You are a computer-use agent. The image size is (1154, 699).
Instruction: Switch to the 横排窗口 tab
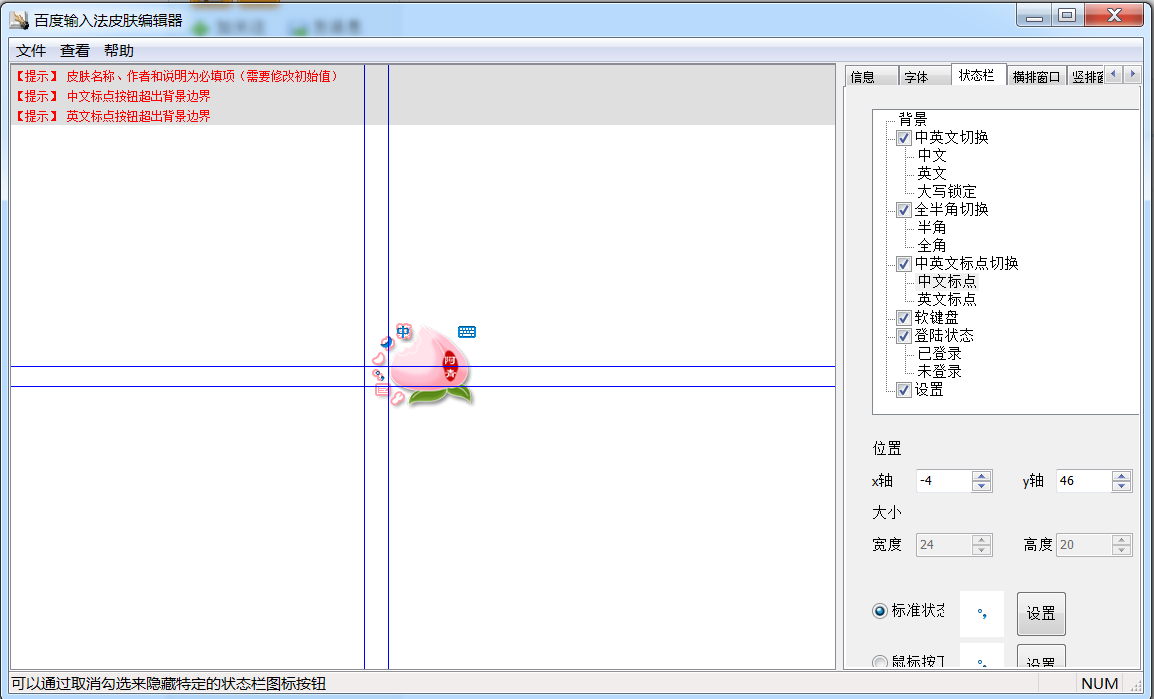tap(1036, 77)
